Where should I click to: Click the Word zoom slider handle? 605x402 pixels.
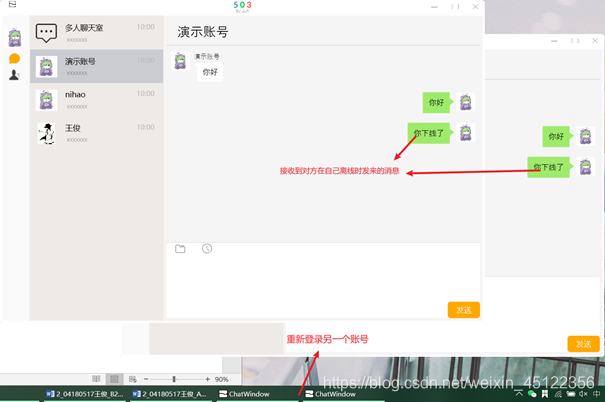pos(174,379)
